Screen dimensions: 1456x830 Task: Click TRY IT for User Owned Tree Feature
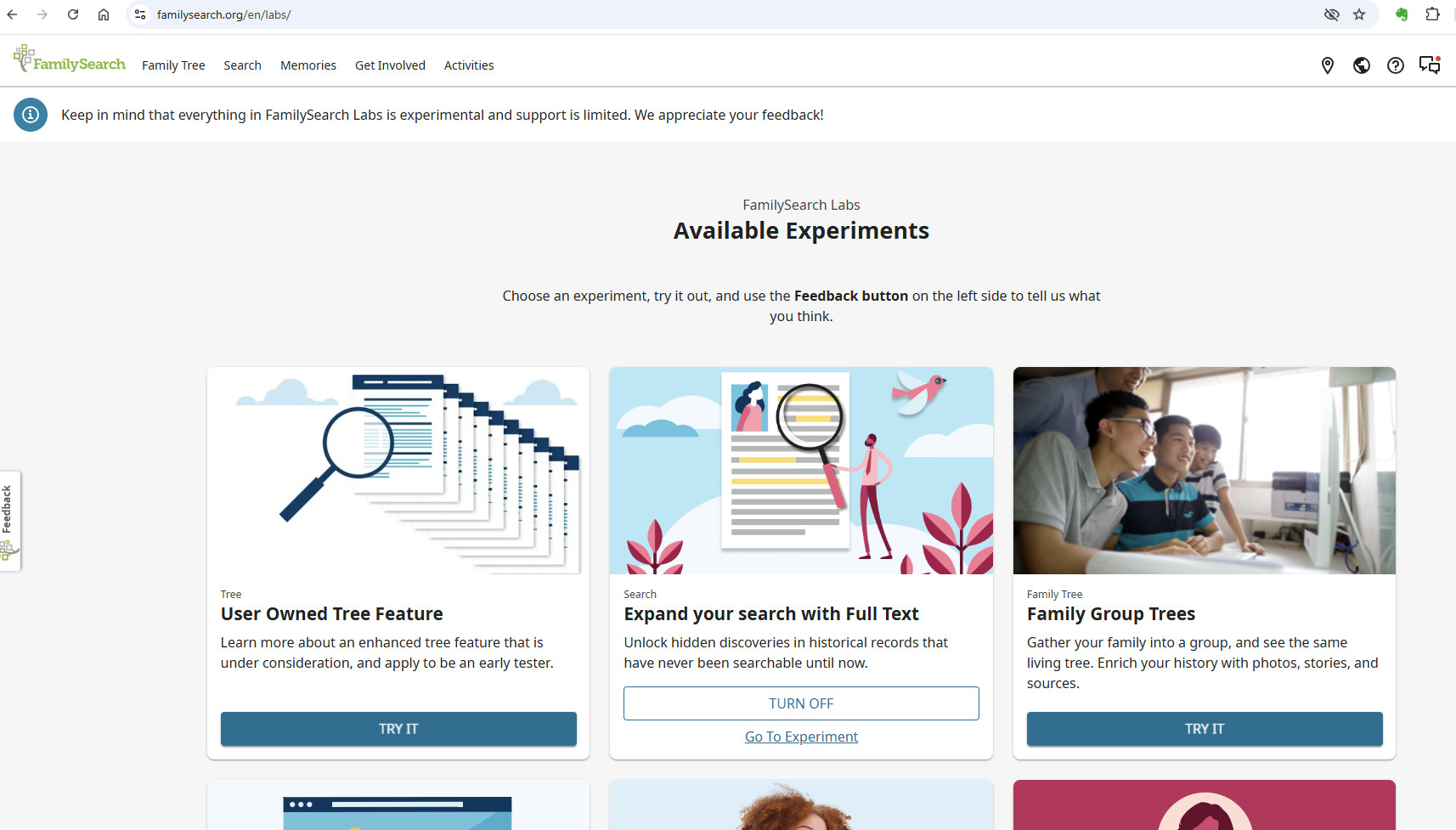(398, 729)
